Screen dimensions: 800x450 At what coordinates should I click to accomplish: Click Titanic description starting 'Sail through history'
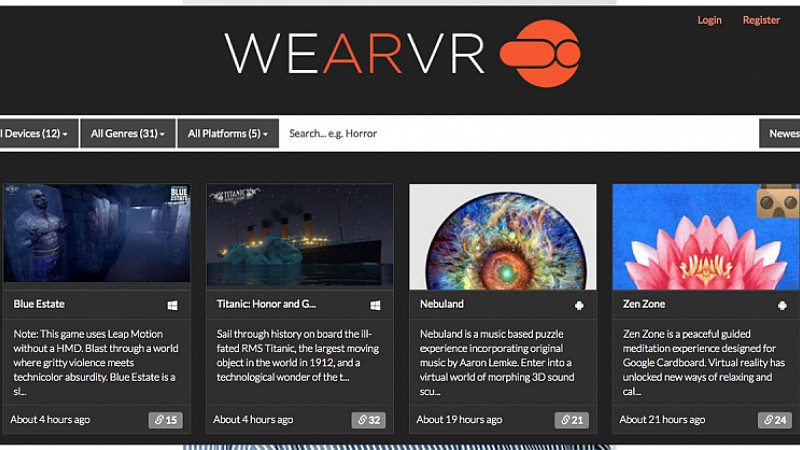(298, 356)
